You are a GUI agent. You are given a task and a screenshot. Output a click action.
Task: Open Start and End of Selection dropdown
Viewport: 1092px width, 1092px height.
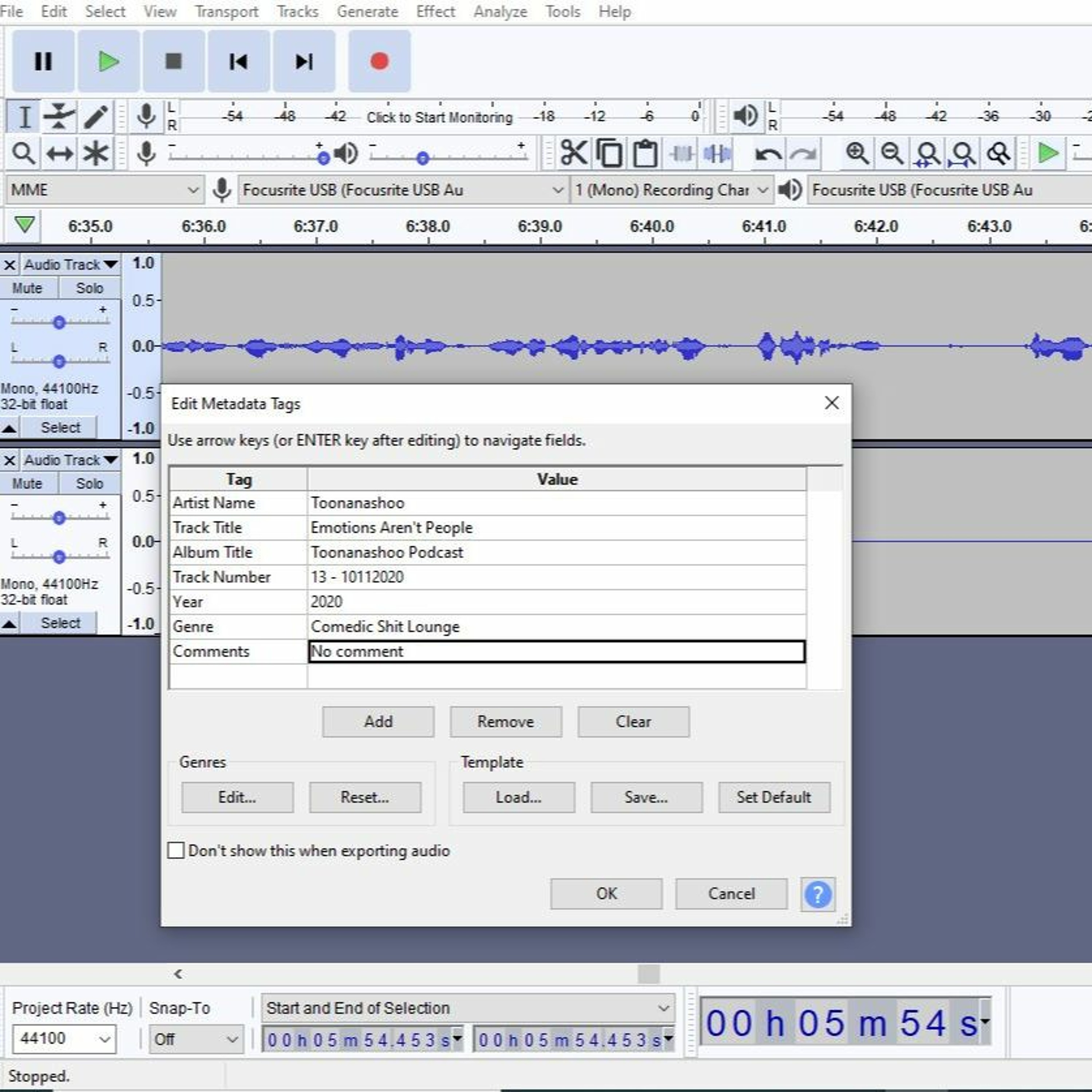(x=468, y=1008)
